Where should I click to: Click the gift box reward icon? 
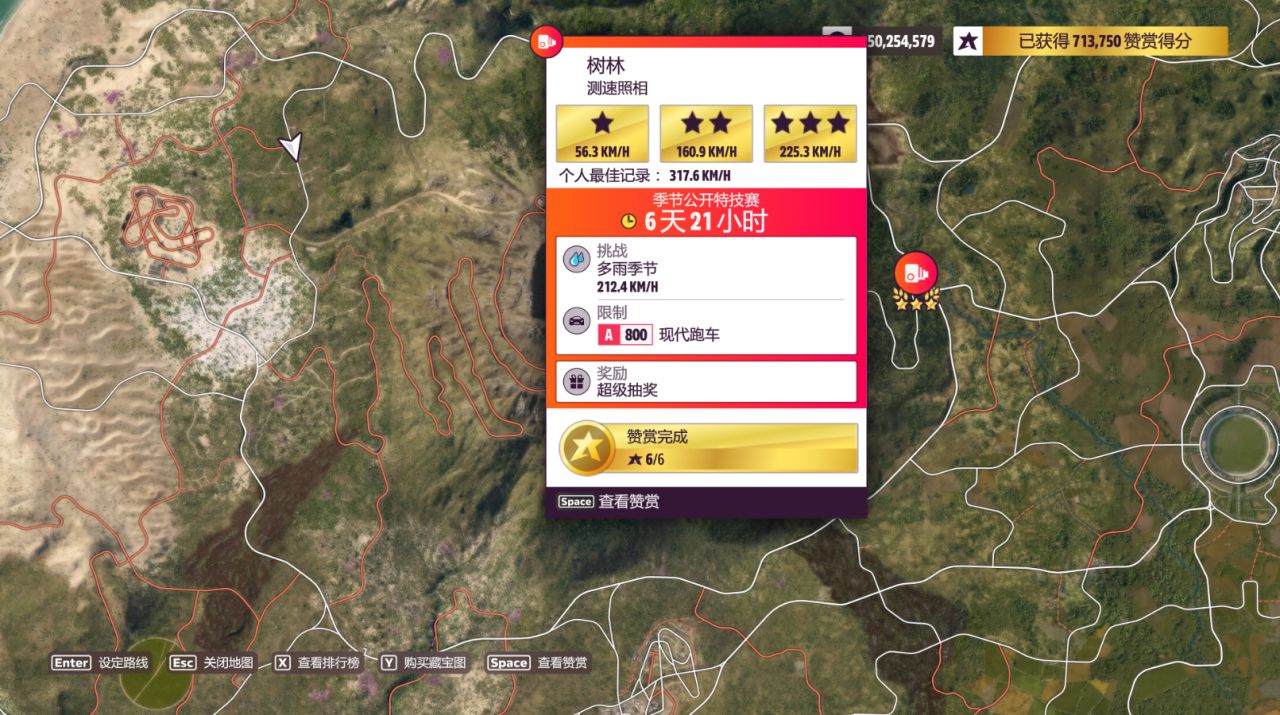[576, 381]
